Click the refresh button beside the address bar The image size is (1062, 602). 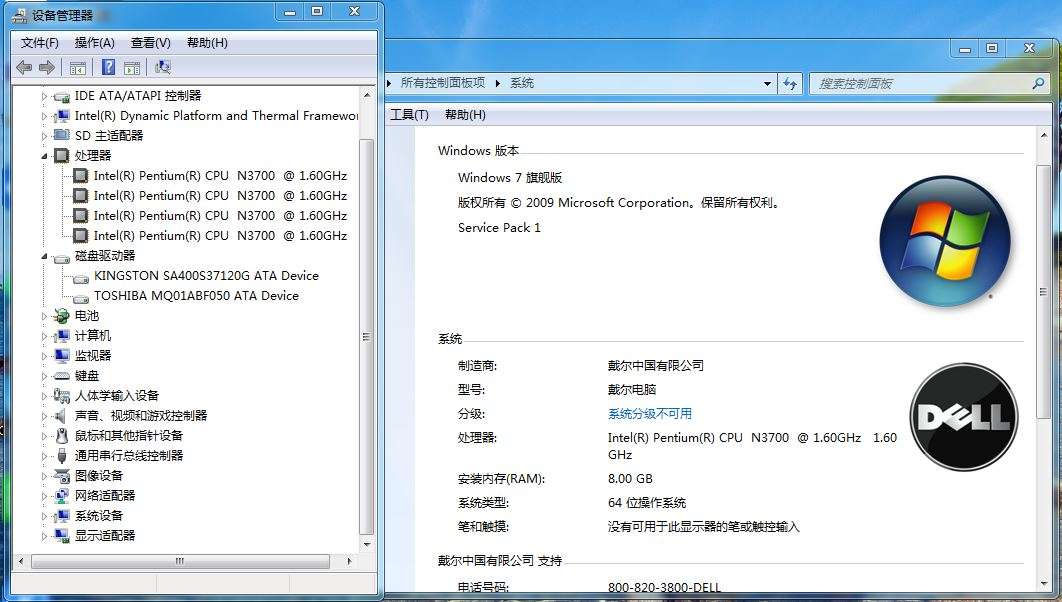pyautogui.click(x=790, y=83)
